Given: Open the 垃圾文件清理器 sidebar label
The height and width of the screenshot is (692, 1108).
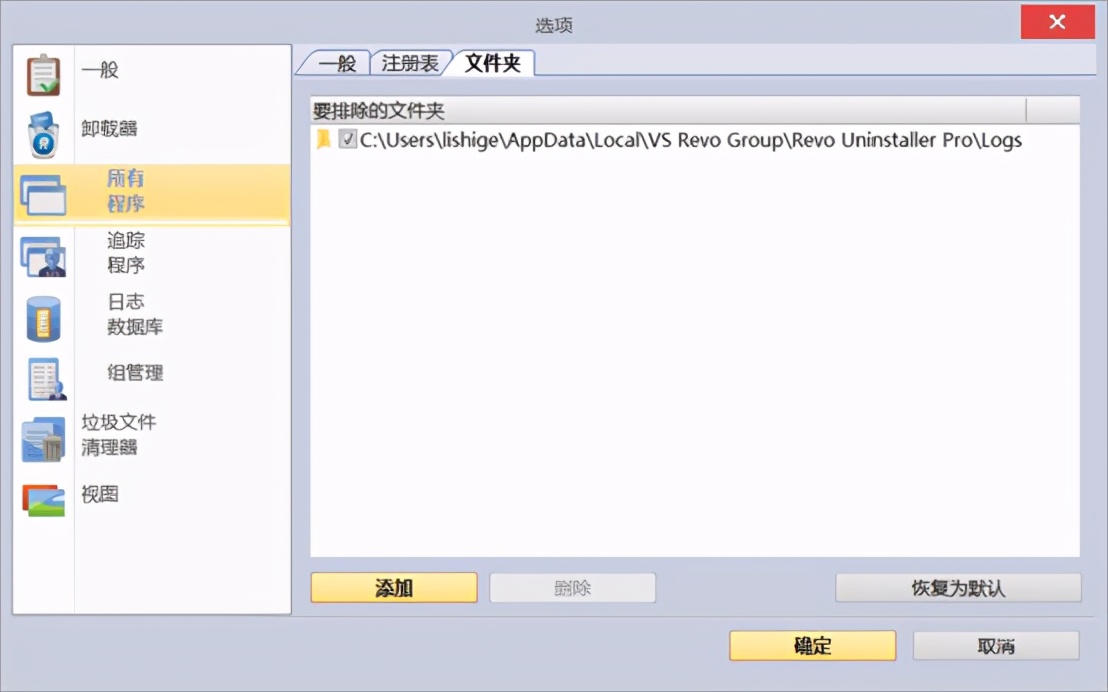Looking at the screenshot, I should [119, 435].
